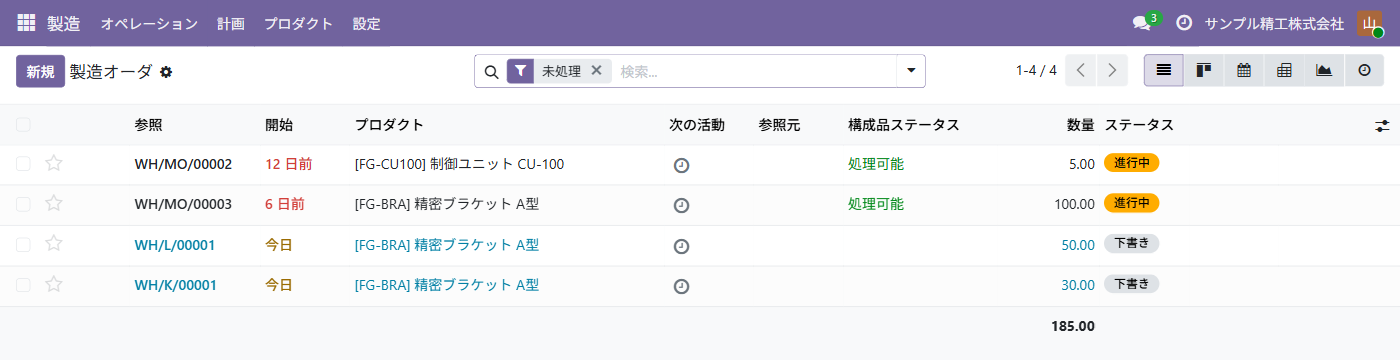Switch to calendar view
The width and height of the screenshot is (1400, 360).
click(1244, 70)
